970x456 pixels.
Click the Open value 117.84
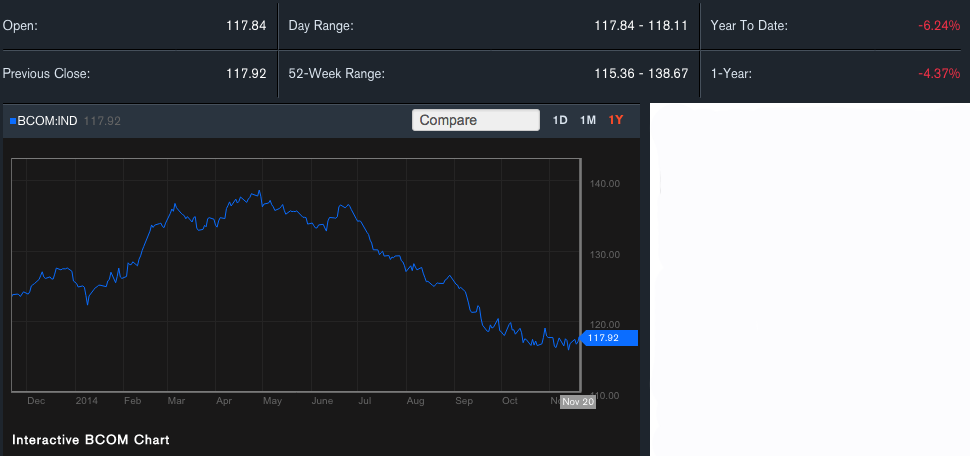(246, 26)
